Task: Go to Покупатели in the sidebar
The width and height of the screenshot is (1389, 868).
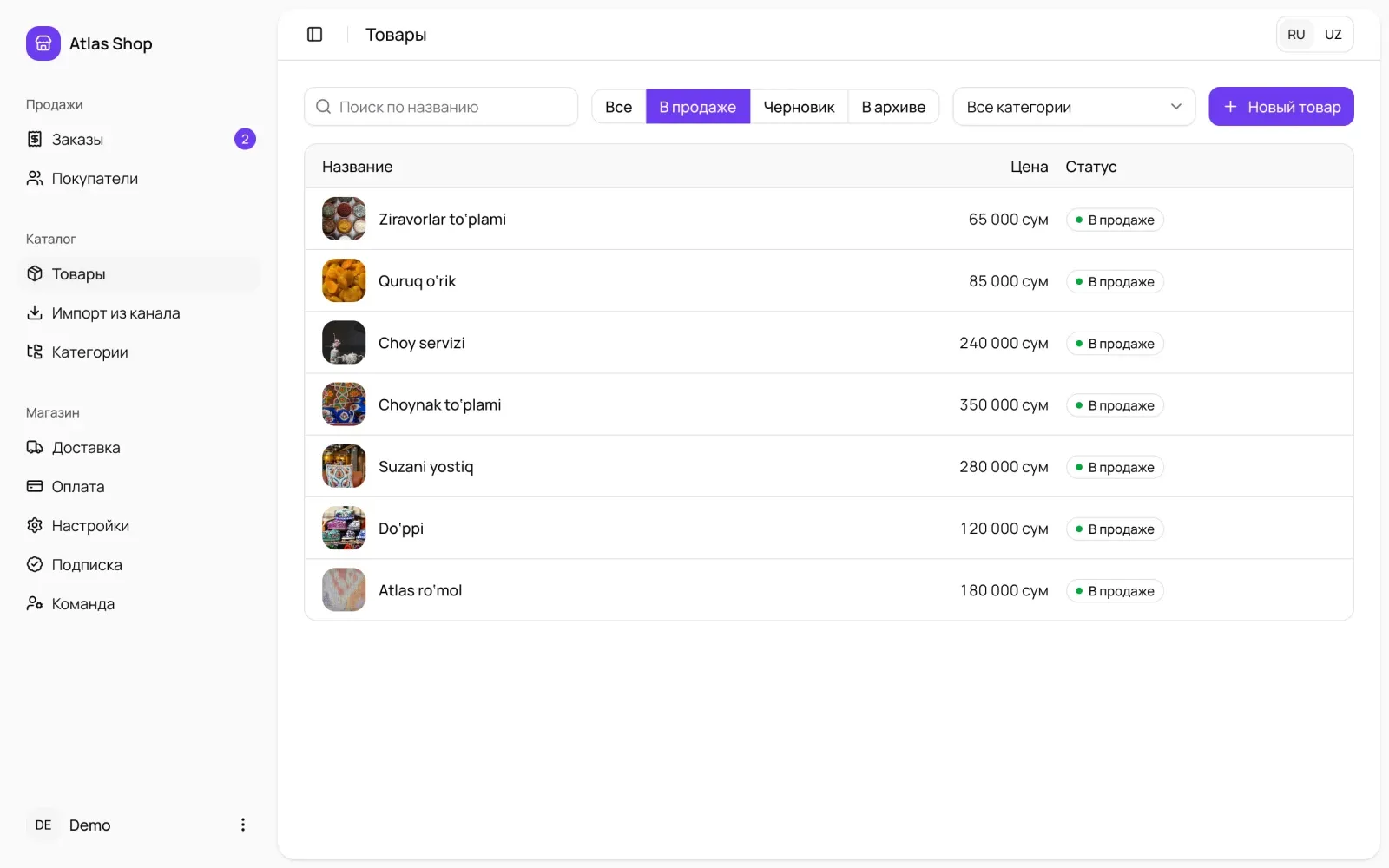Action: 139,178
